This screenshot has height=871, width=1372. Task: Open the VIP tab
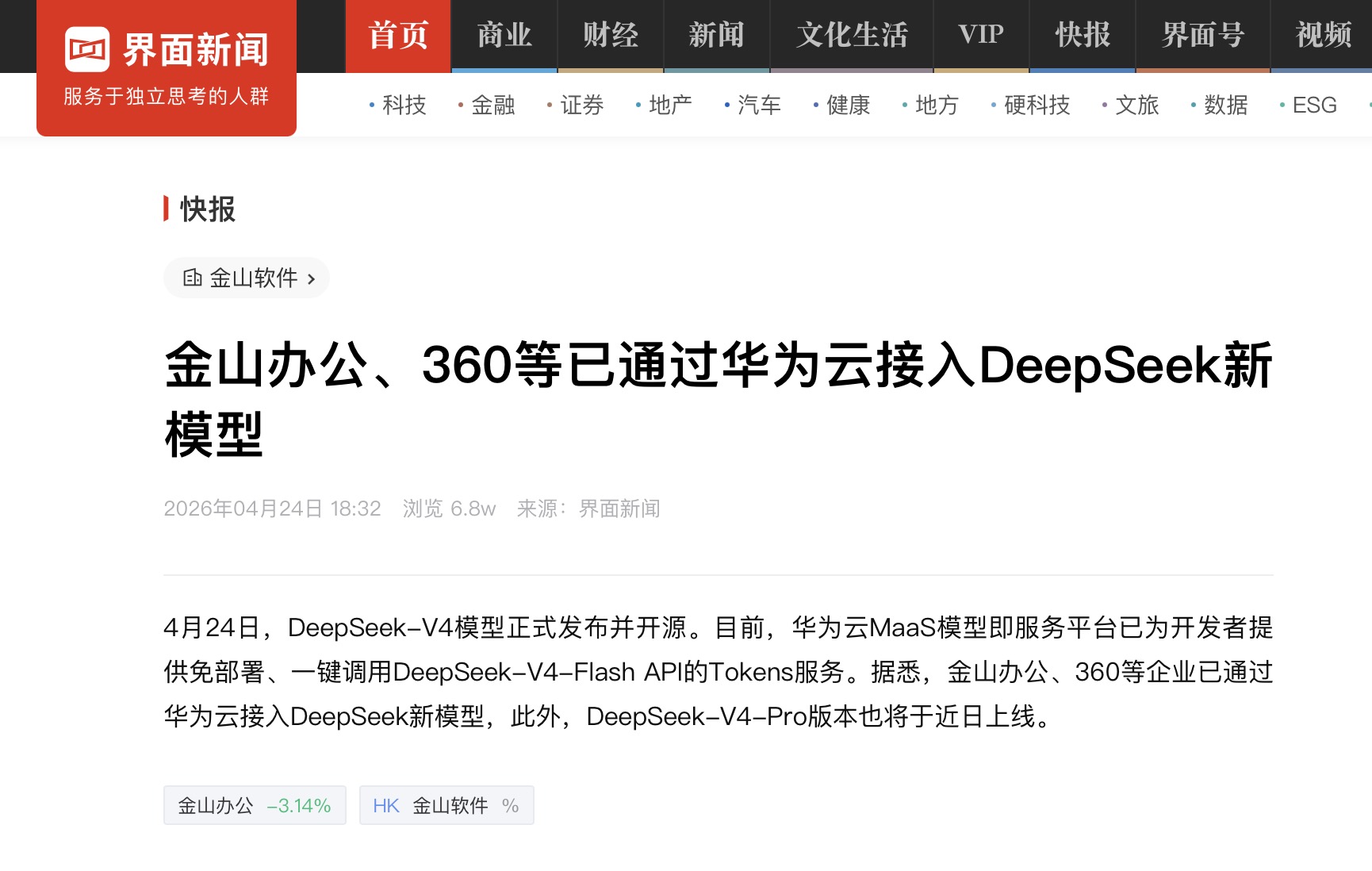click(x=981, y=36)
